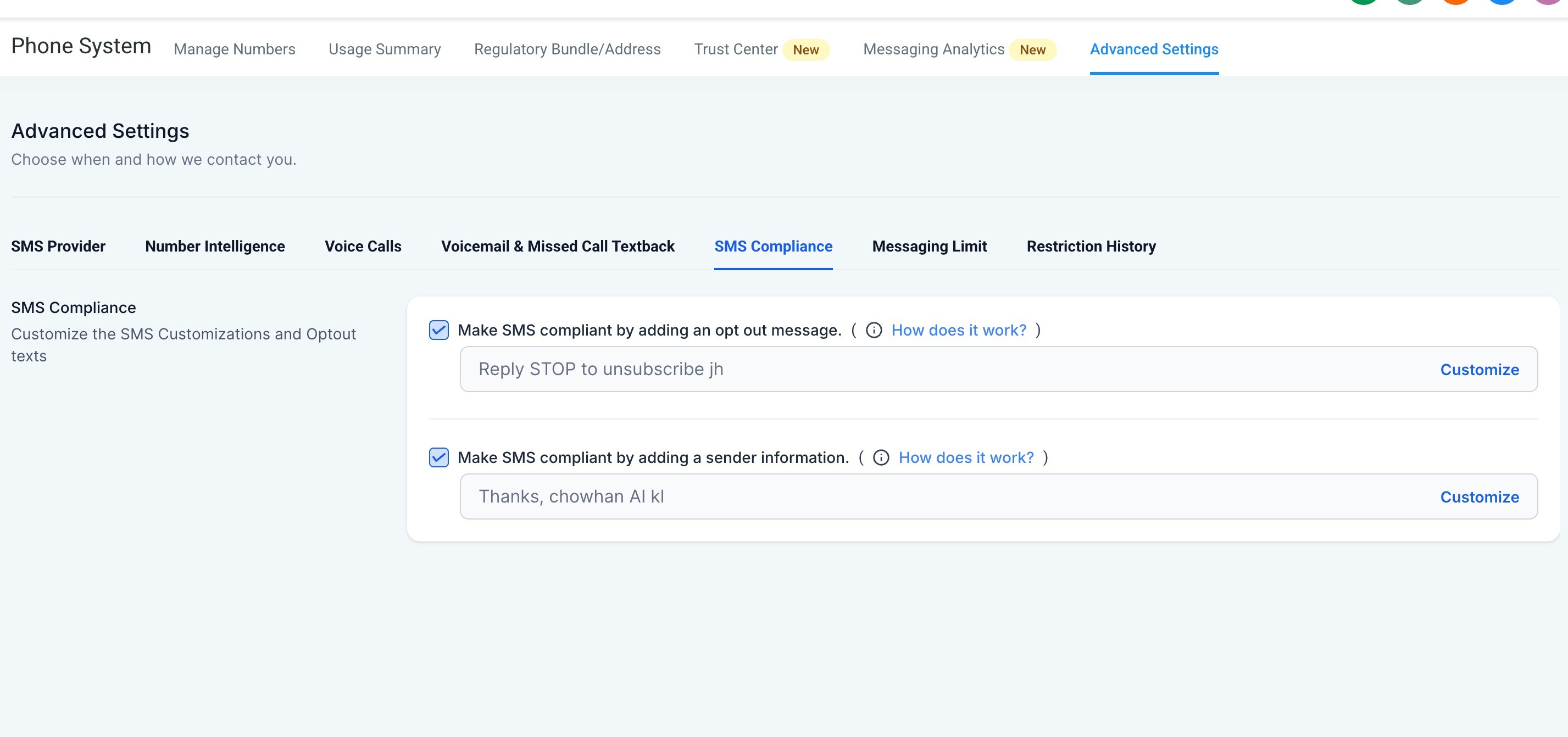Uncheck the opt out message checkbox
The width and height of the screenshot is (1568, 737).
pos(438,330)
